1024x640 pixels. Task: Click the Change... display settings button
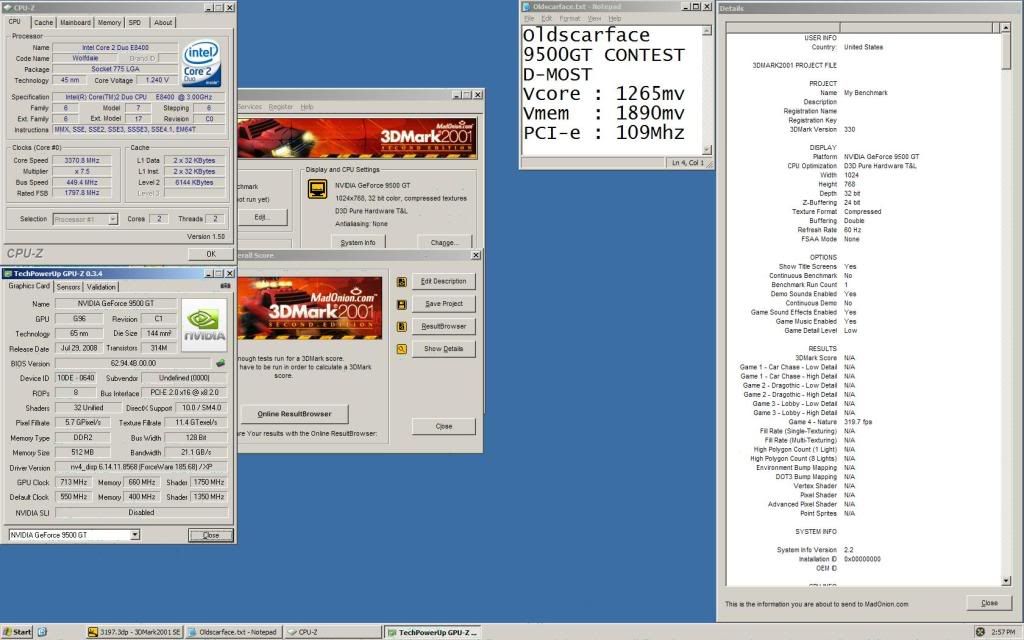pos(444,242)
